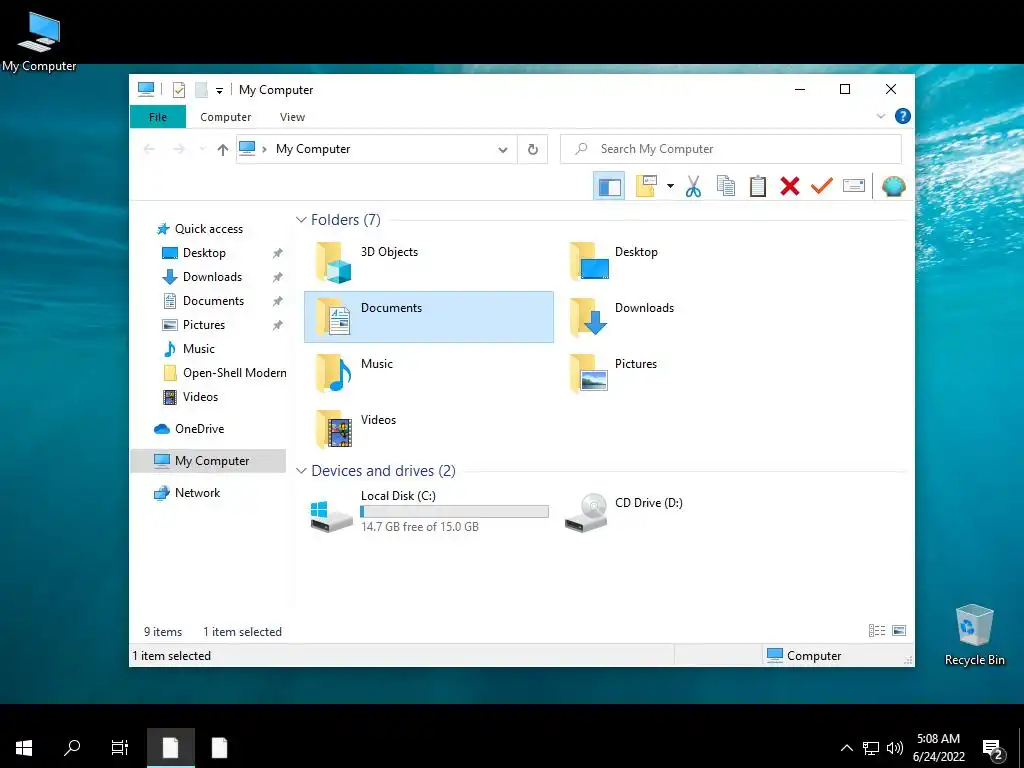Toggle the navigation pane toolbar button
Viewport: 1024px width, 768px height.
pos(609,187)
